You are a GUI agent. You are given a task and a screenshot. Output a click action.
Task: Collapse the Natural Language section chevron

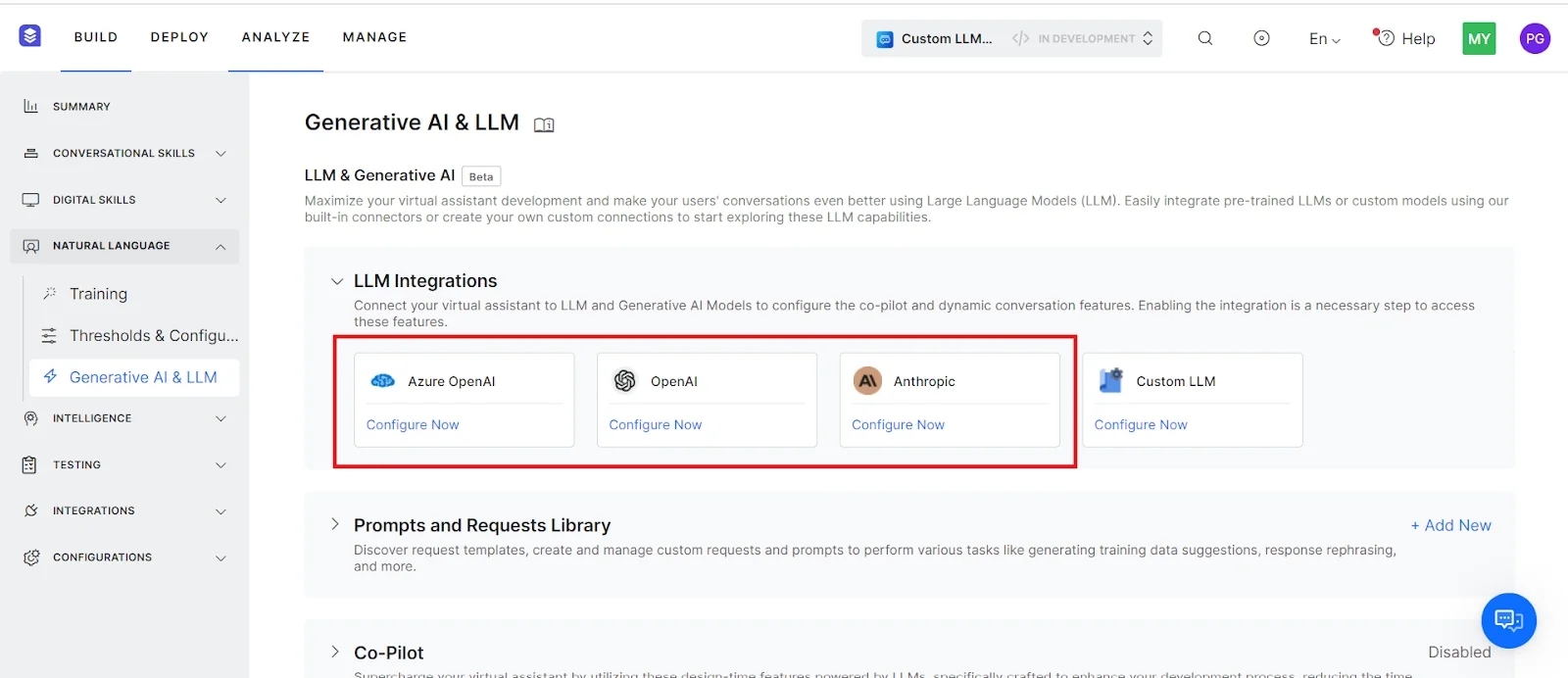point(220,247)
